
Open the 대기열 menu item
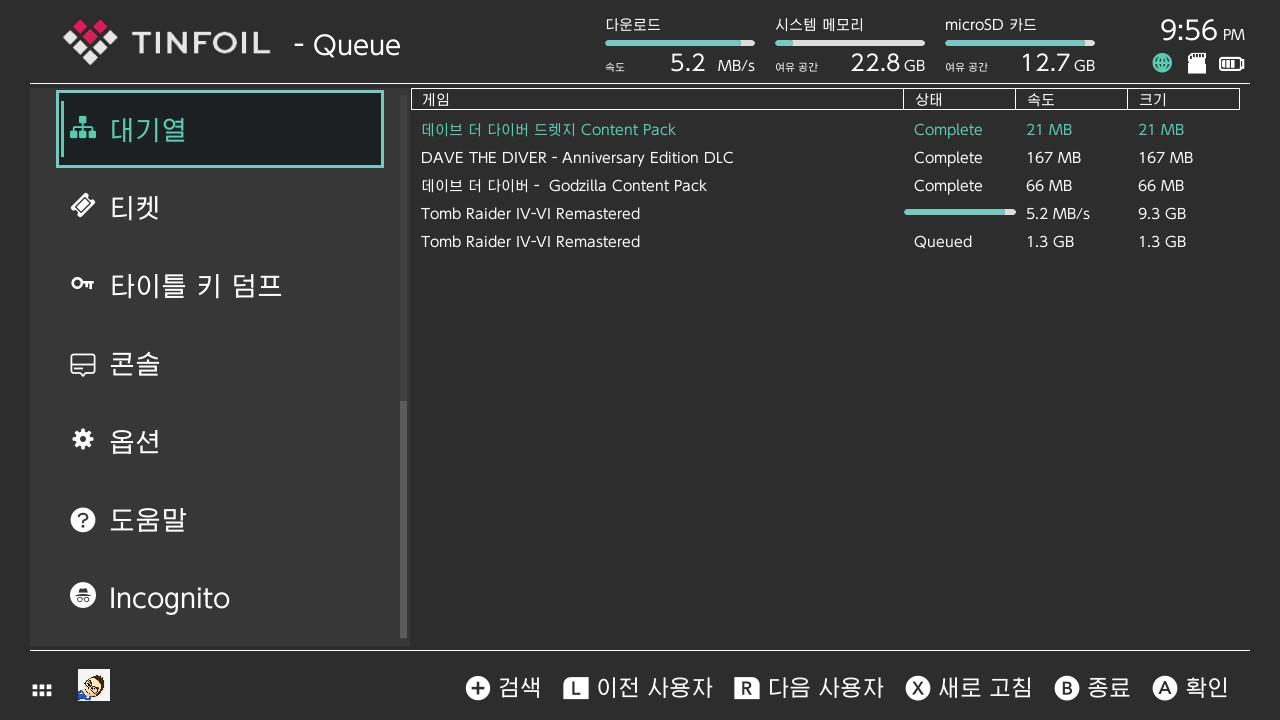tap(220, 129)
